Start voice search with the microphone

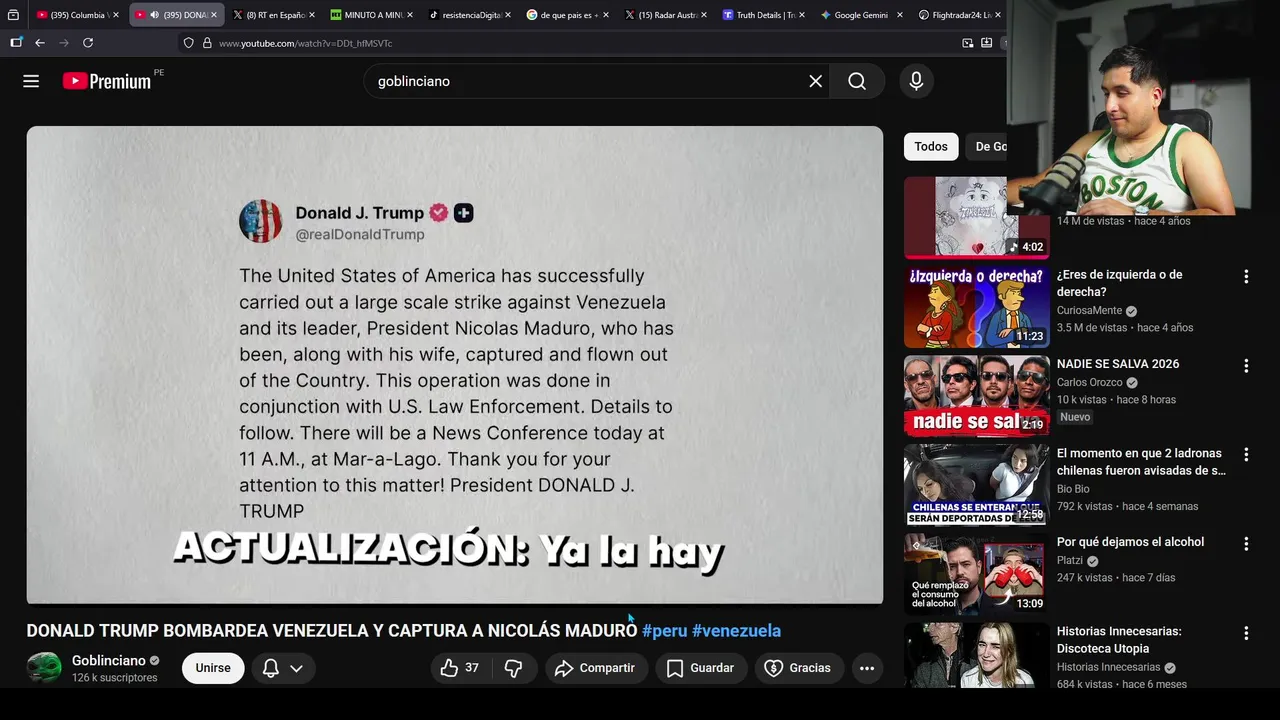click(916, 81)
